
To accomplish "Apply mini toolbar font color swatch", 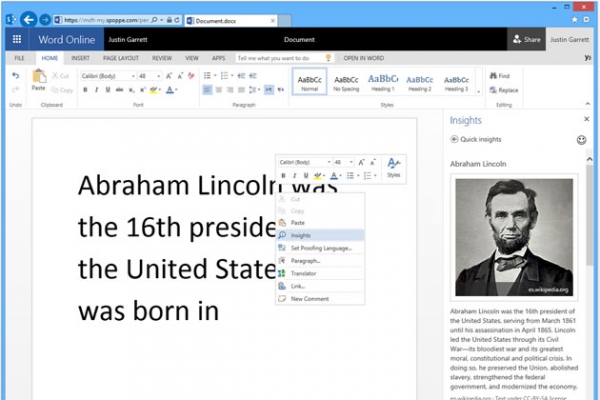I will tap(334, 176).
